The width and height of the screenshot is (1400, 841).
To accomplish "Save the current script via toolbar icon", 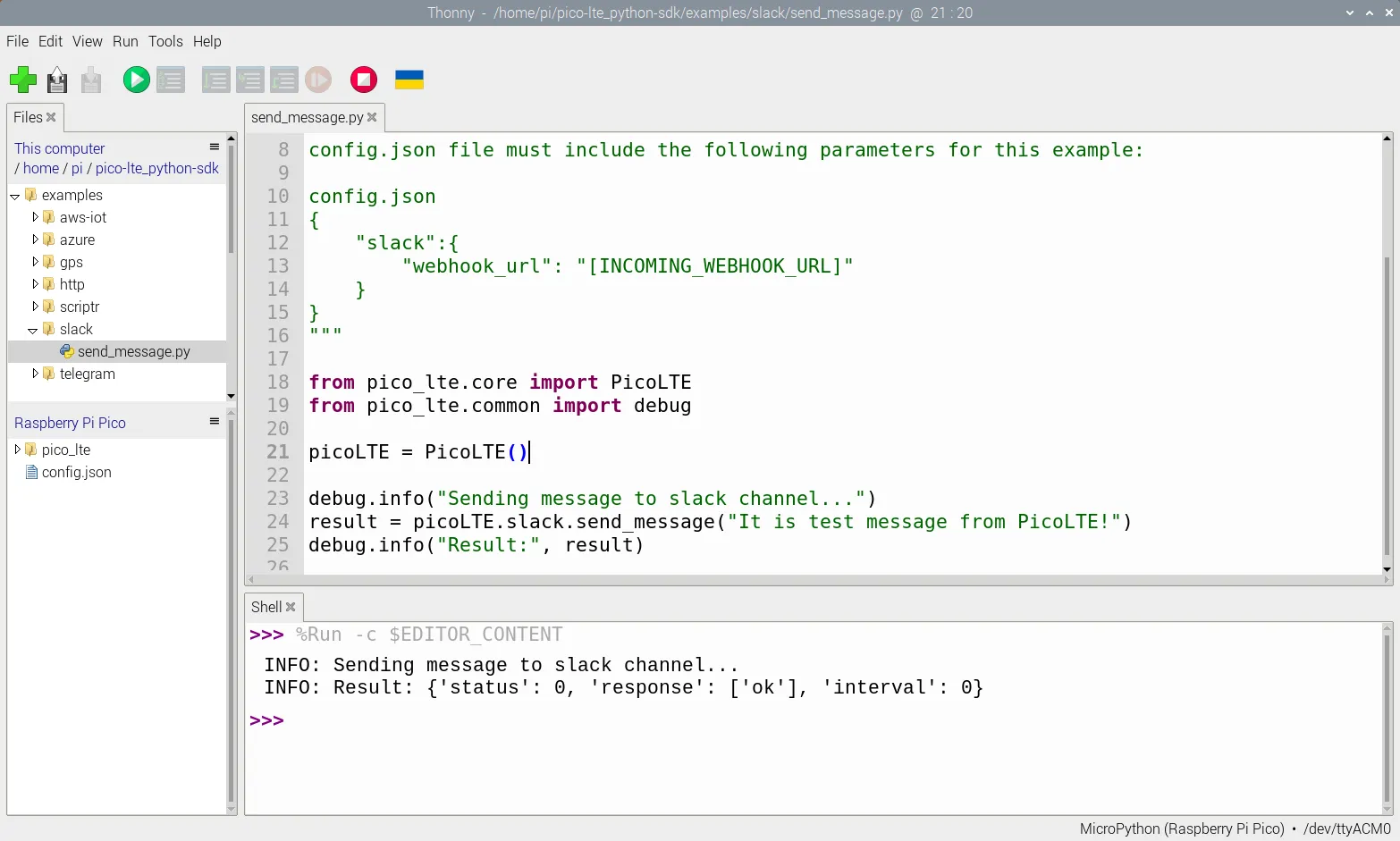I will pyautogui.click(x=91, y=80).
